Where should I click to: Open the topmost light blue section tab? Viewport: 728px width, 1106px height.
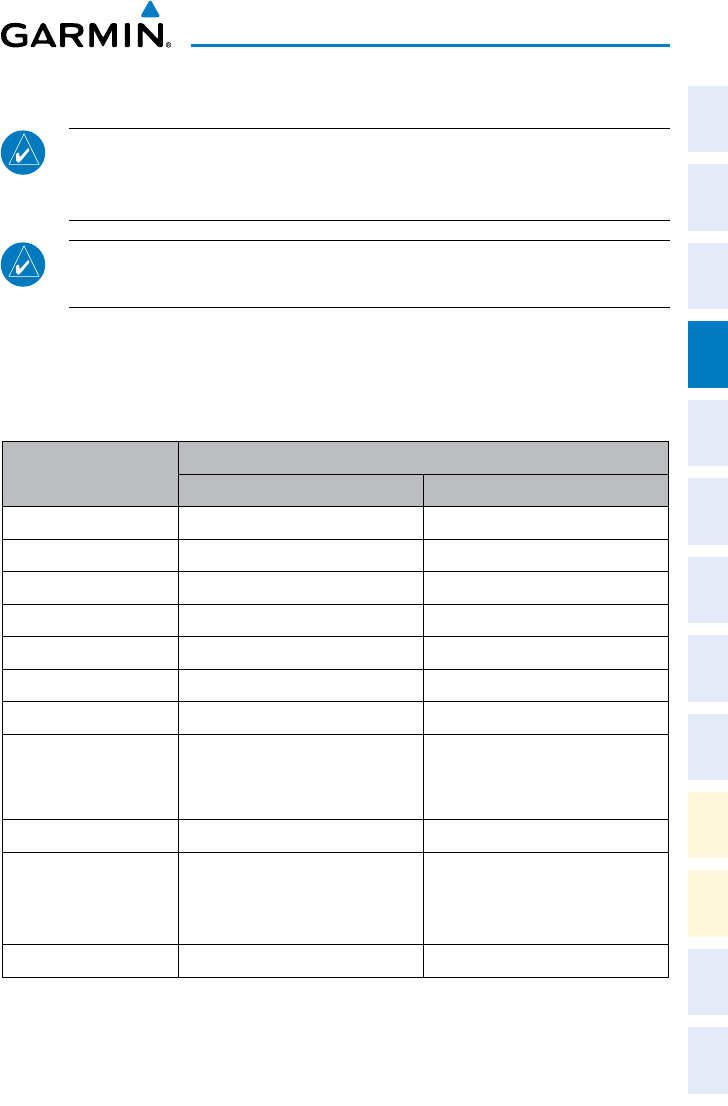(x=708, y=119)
